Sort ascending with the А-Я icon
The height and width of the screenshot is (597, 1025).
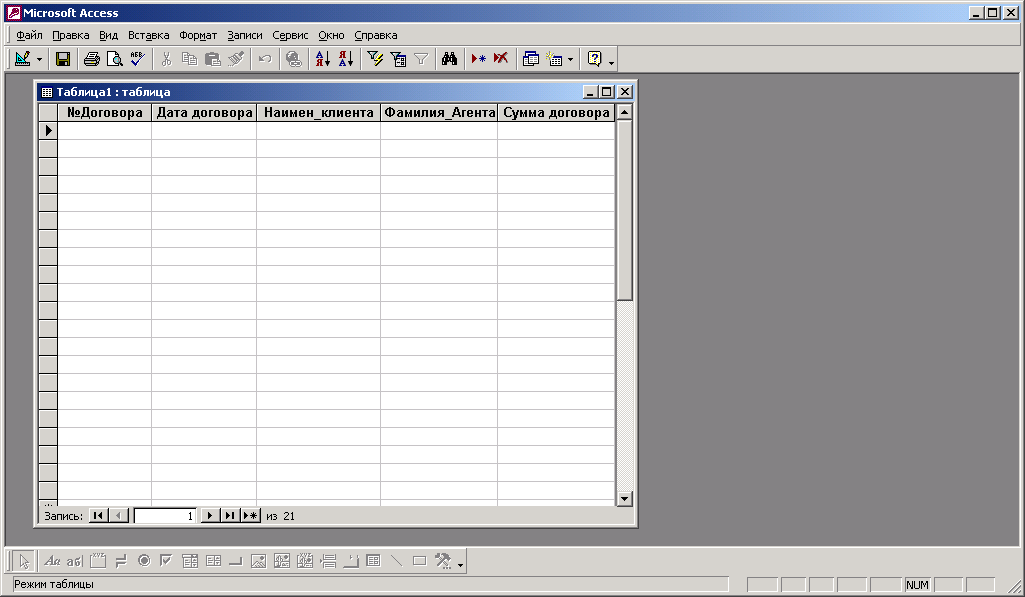(x=323, y=60)
